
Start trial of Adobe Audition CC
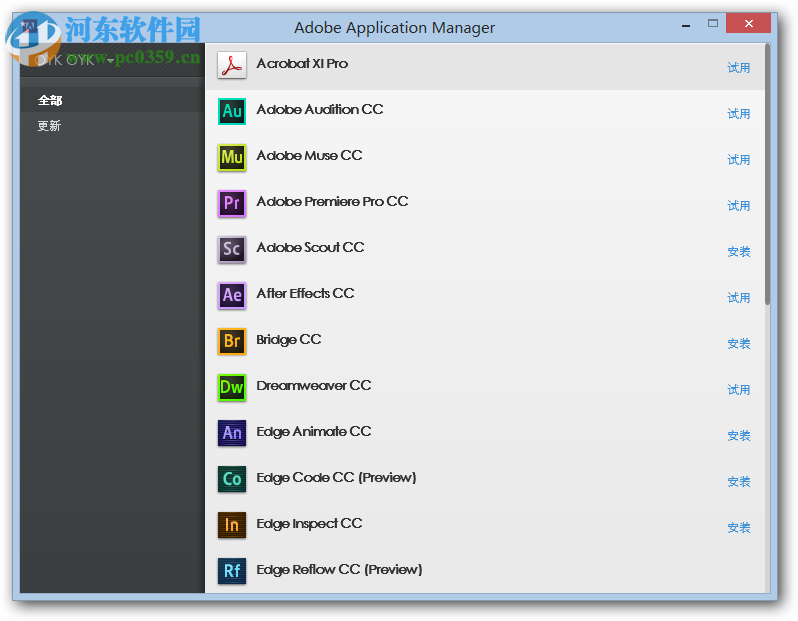(738, 114)
